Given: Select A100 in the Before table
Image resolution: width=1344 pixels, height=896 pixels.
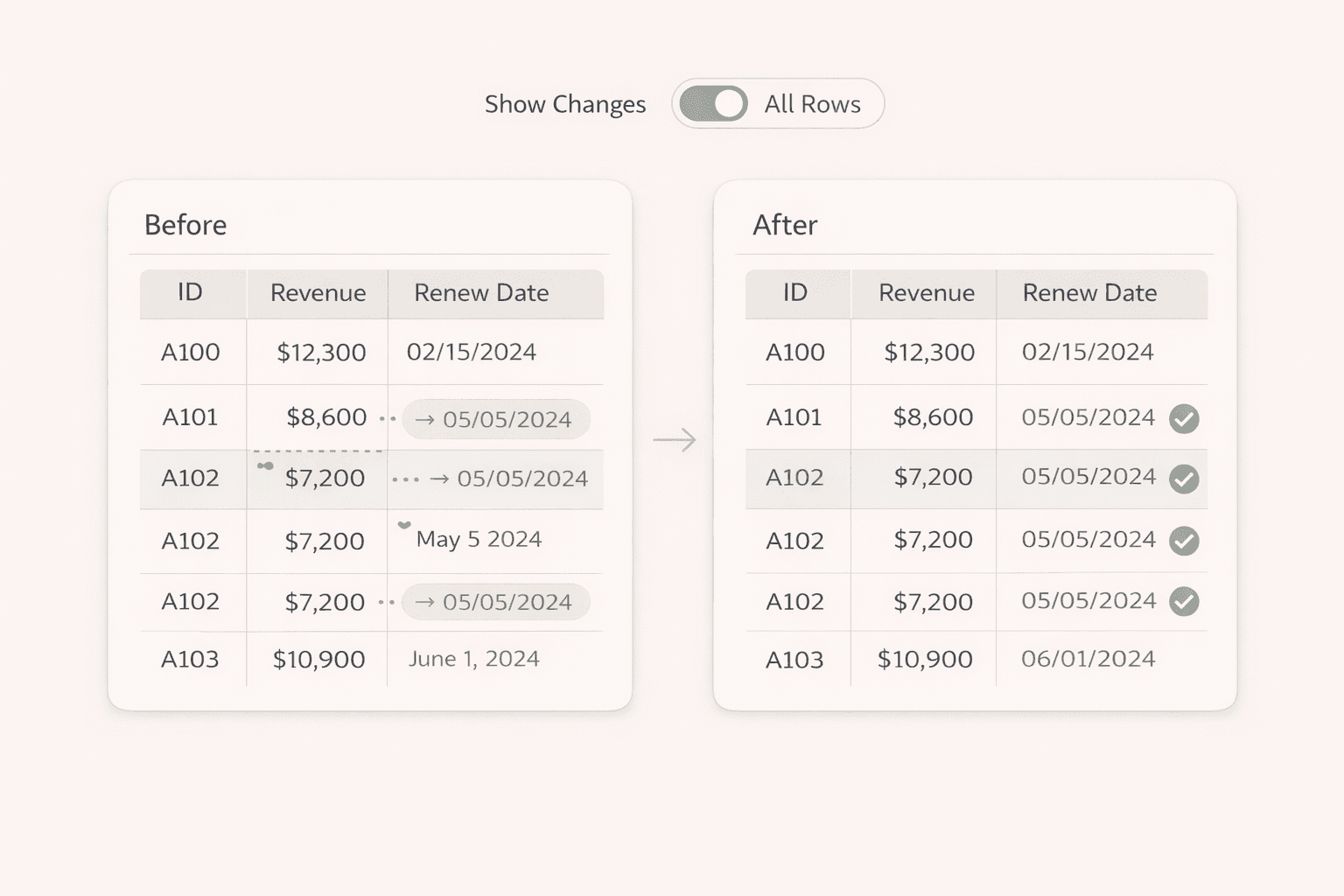Looking at the screenshot, I should click(x=191, y=353).
